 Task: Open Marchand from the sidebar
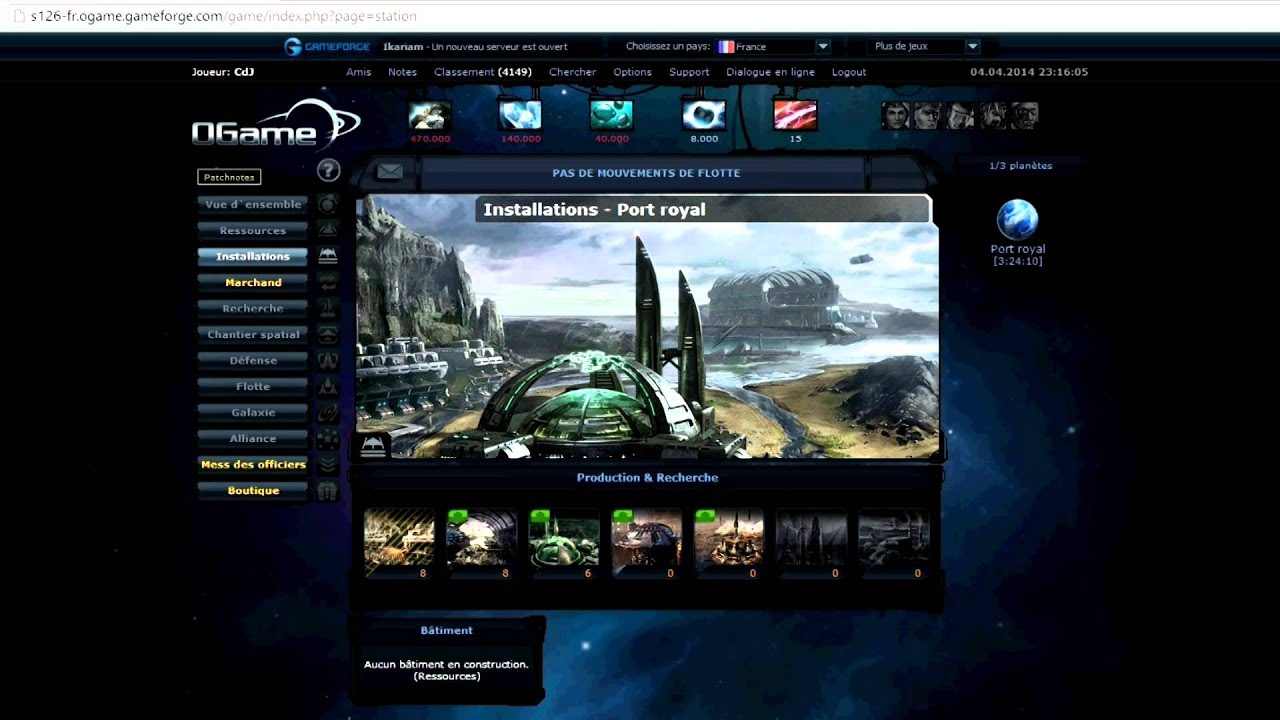(253, 282)
